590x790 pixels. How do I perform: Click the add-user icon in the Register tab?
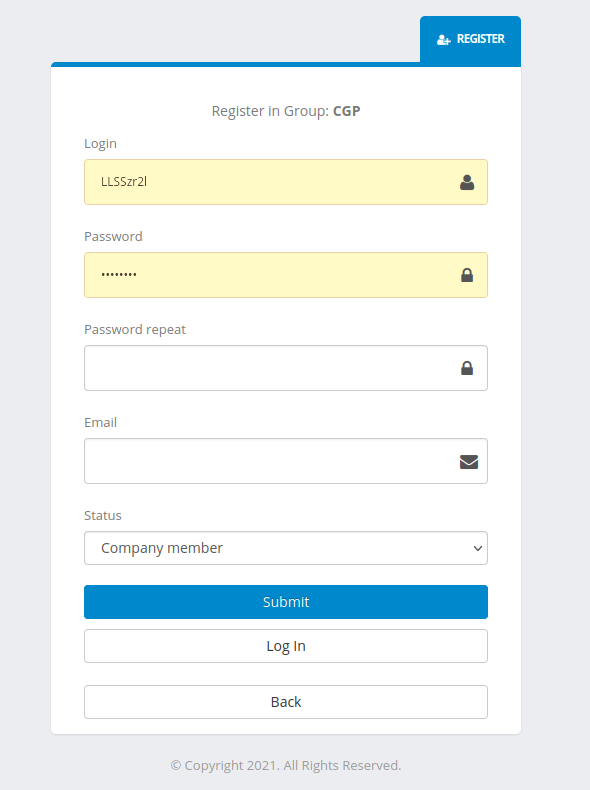tap(443, 40)
